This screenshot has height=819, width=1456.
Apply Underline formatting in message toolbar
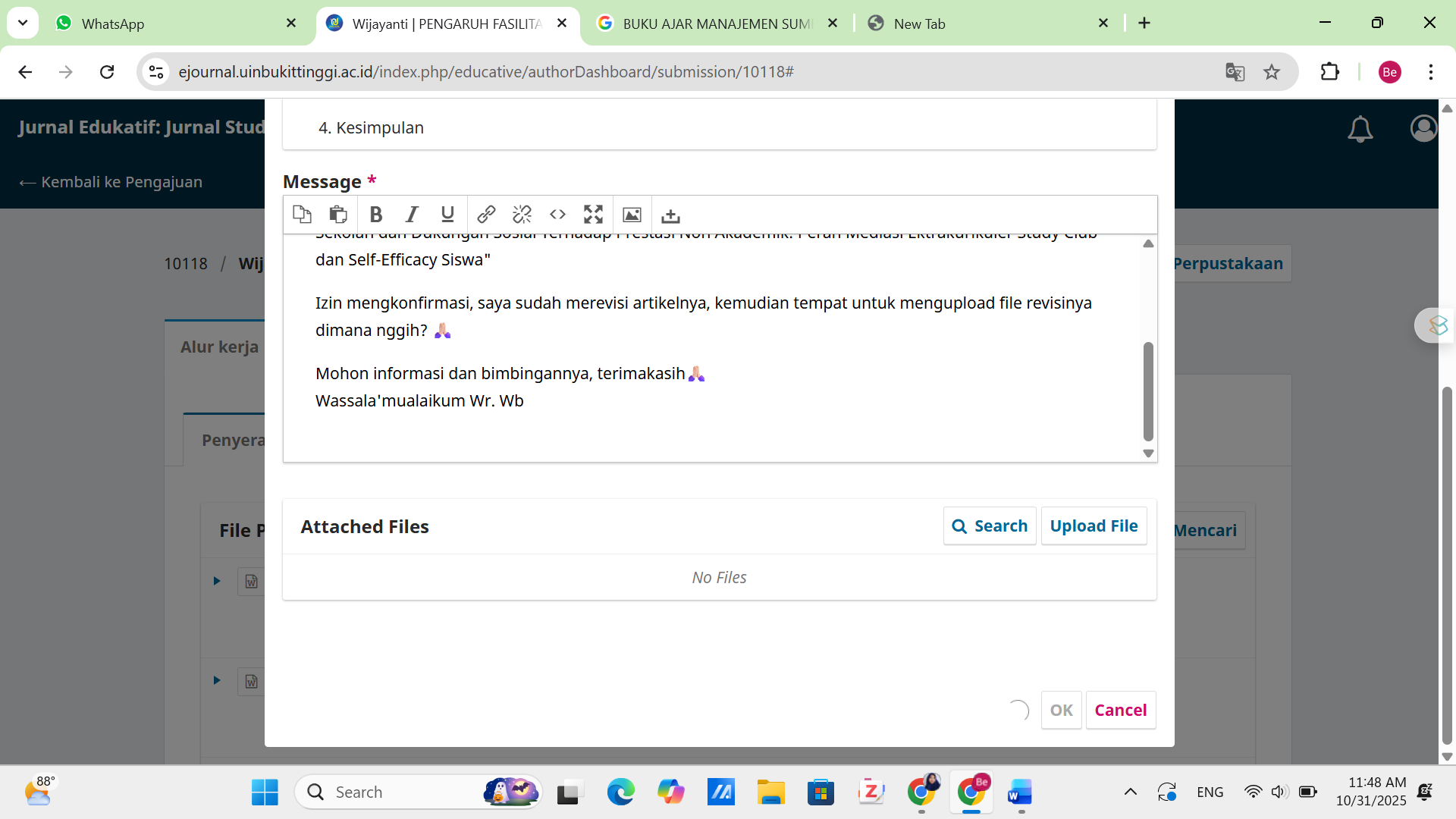point(447,215)
